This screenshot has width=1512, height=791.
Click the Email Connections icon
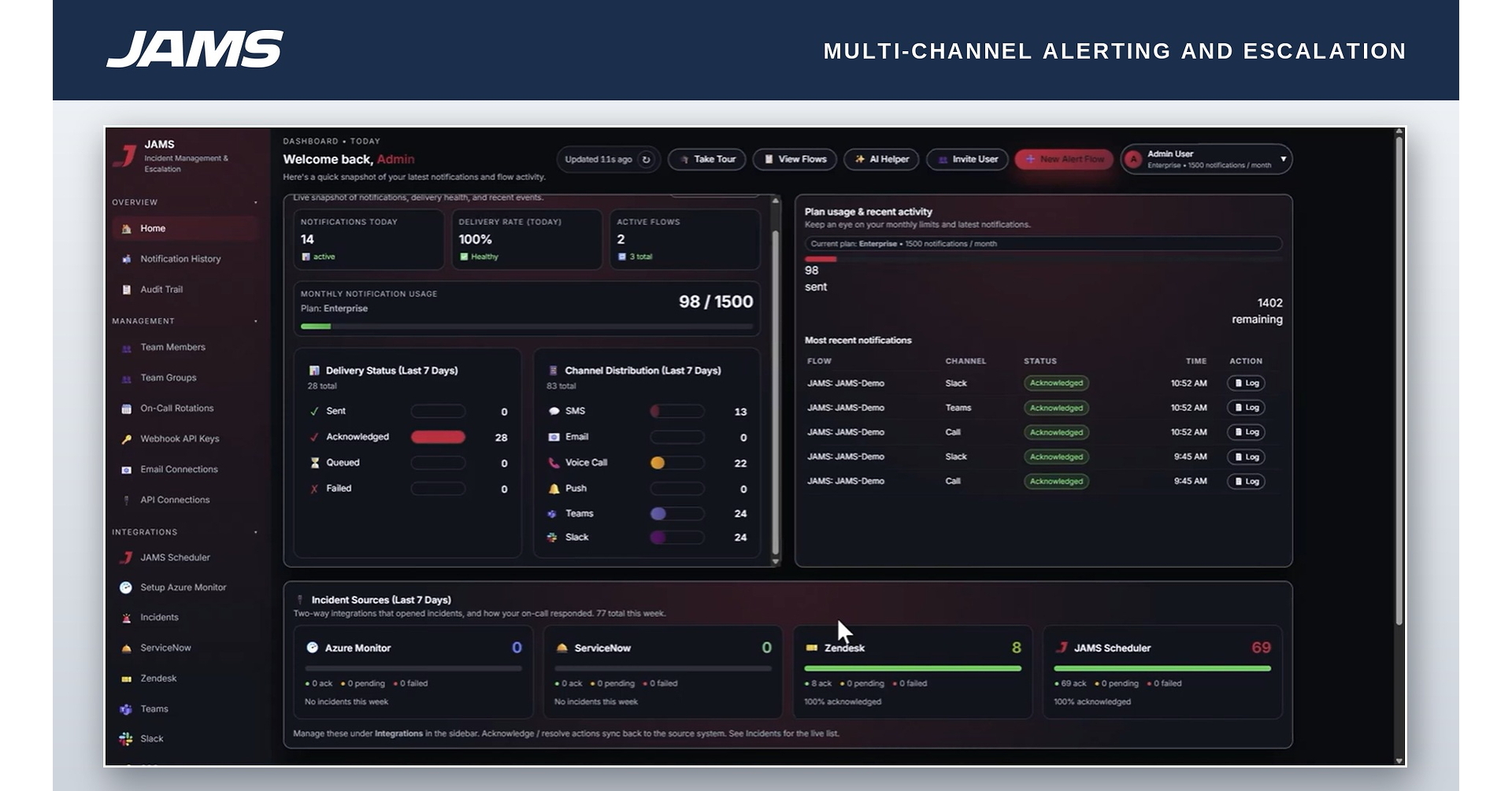126,470
